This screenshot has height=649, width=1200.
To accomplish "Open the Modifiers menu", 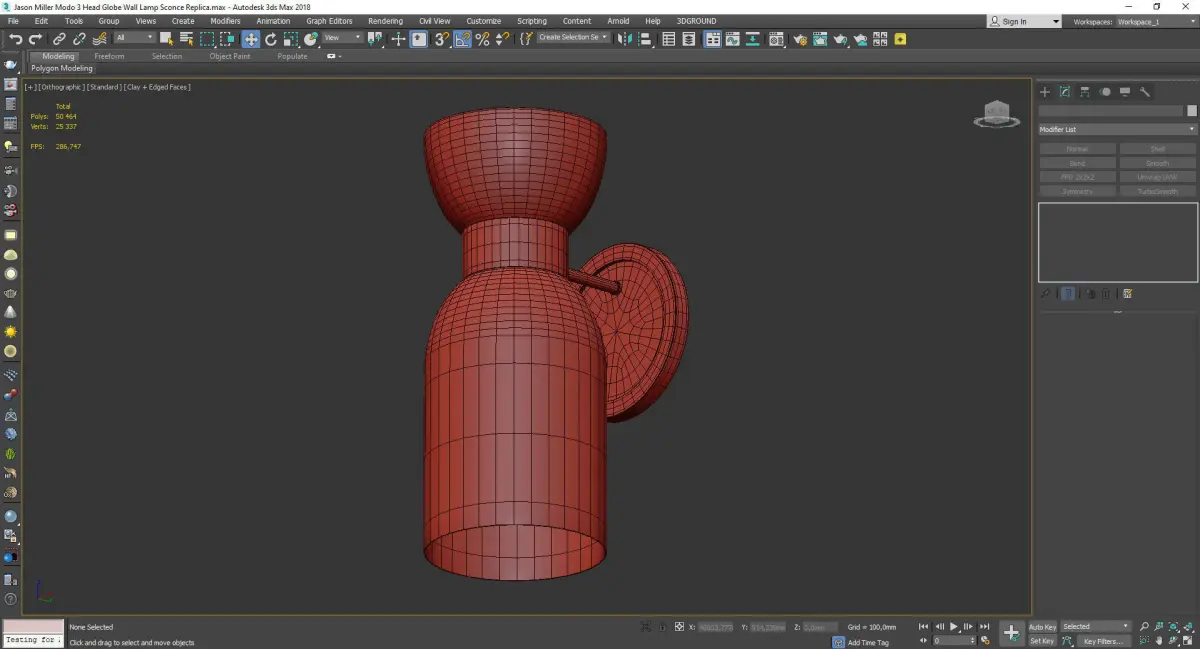I will coord(225,21).
